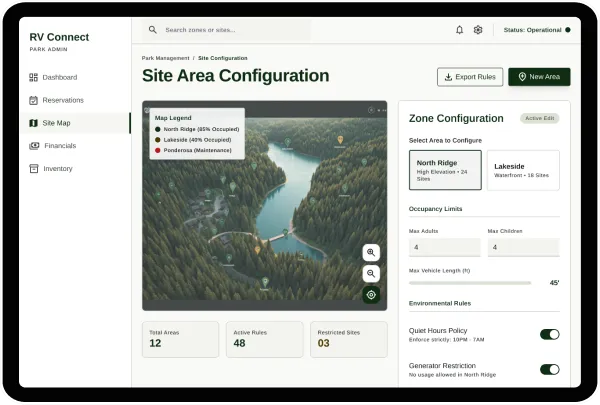Click the 45' vehicle length value
The width and height of the screenshot is (600, 405).
[554, 283]
